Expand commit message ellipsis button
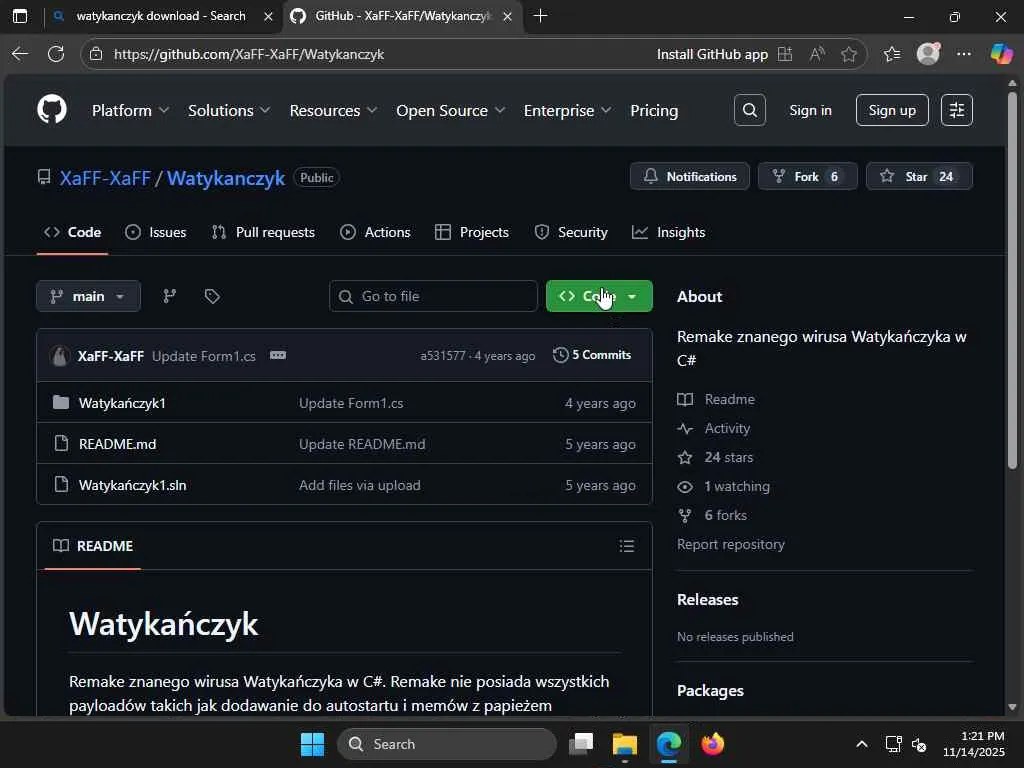Screen dimensions: 1024x768 point(278,355)
